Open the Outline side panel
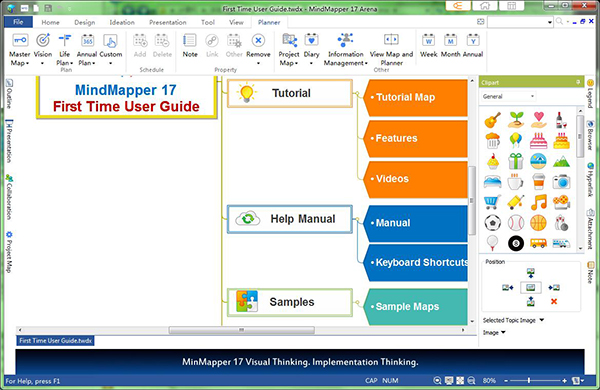 (9, 94)
